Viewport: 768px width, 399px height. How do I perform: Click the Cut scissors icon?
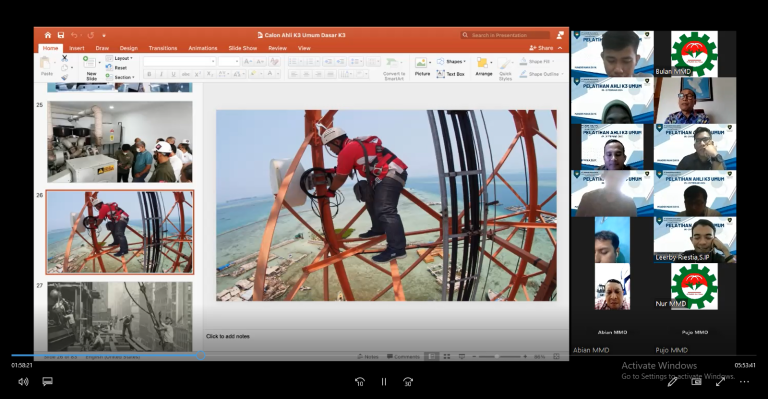point(64,58)
